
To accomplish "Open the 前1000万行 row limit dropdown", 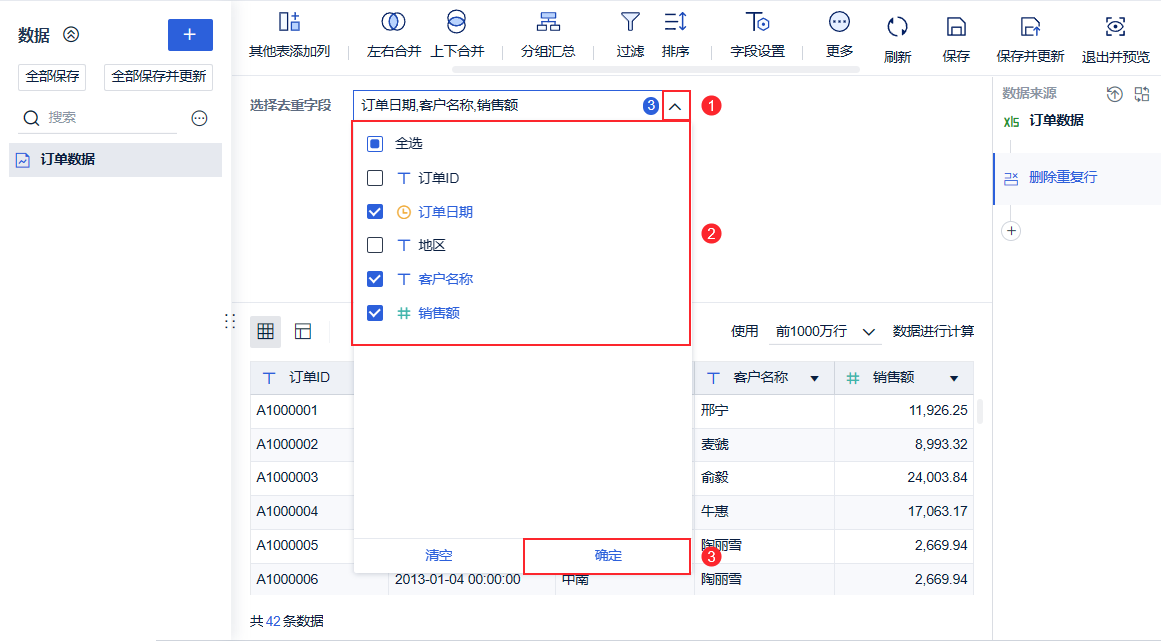I will pyautogui.click(x=825, y=332).
